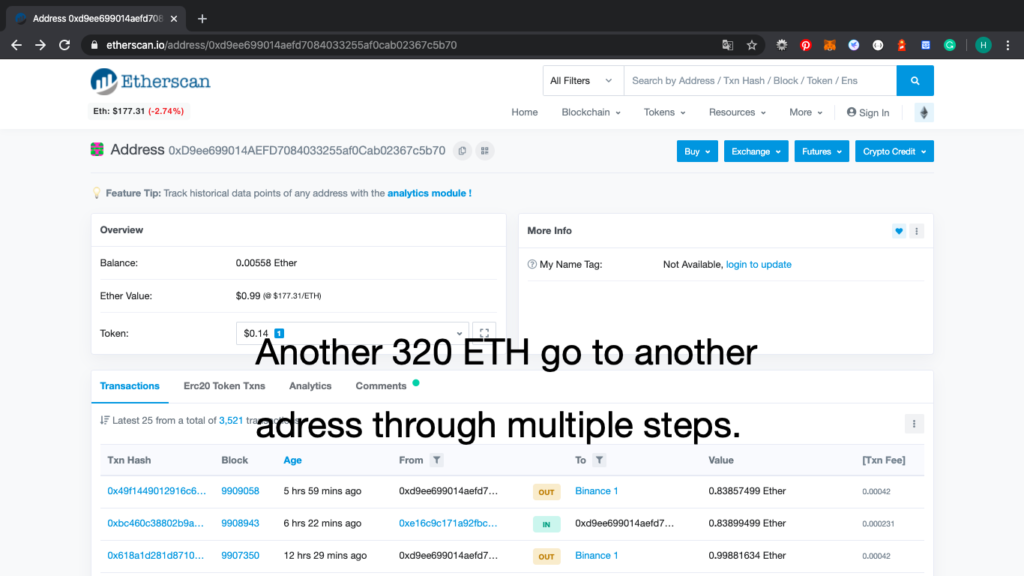Open transactions table options menu

[914, 424]
